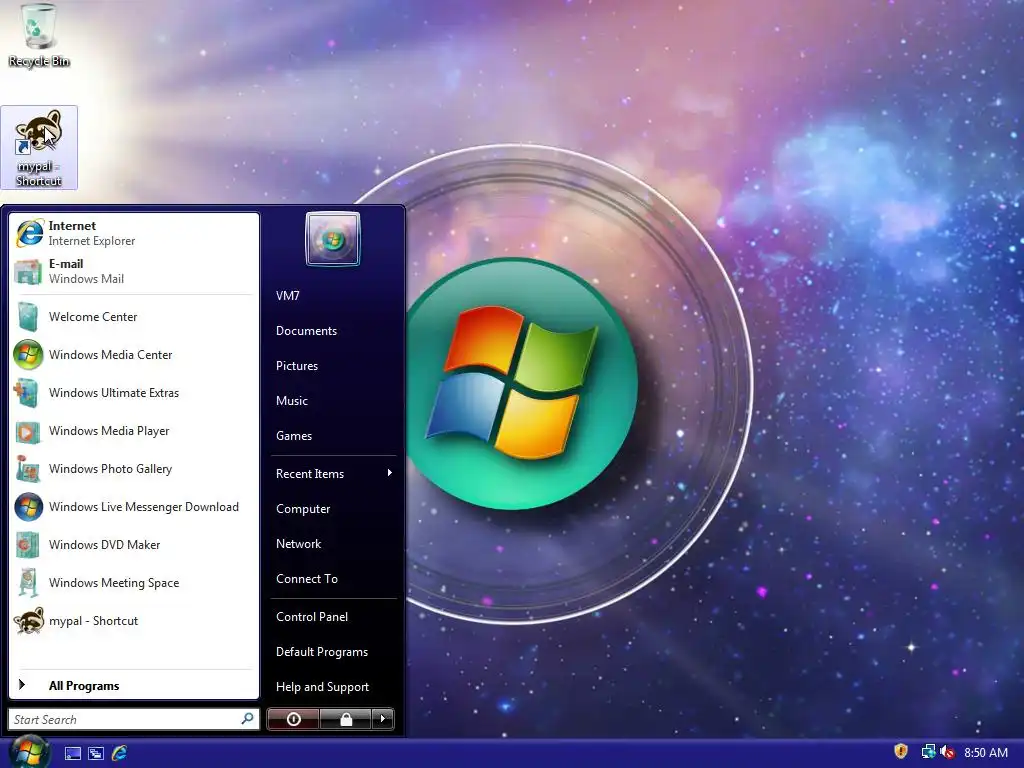Image resolution: width=1024 pixels, height=768 pixels.
Task: Open the Internet Explorer quick launch icon
Action: 120,753
